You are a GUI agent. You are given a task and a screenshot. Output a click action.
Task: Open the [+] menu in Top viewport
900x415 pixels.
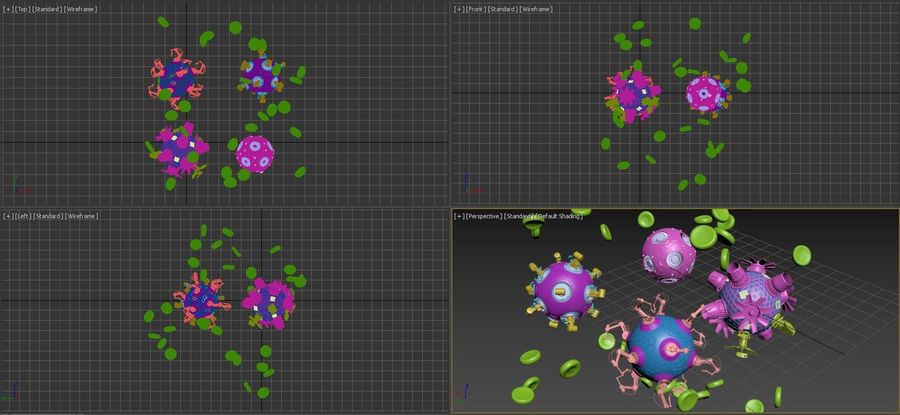click(x=8, y=8)
